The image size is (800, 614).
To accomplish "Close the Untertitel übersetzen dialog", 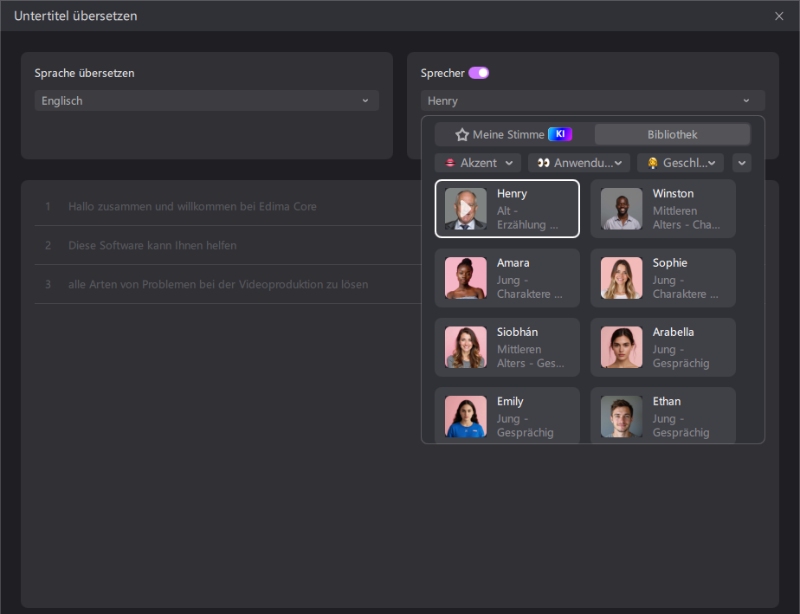I will [779, 16].
